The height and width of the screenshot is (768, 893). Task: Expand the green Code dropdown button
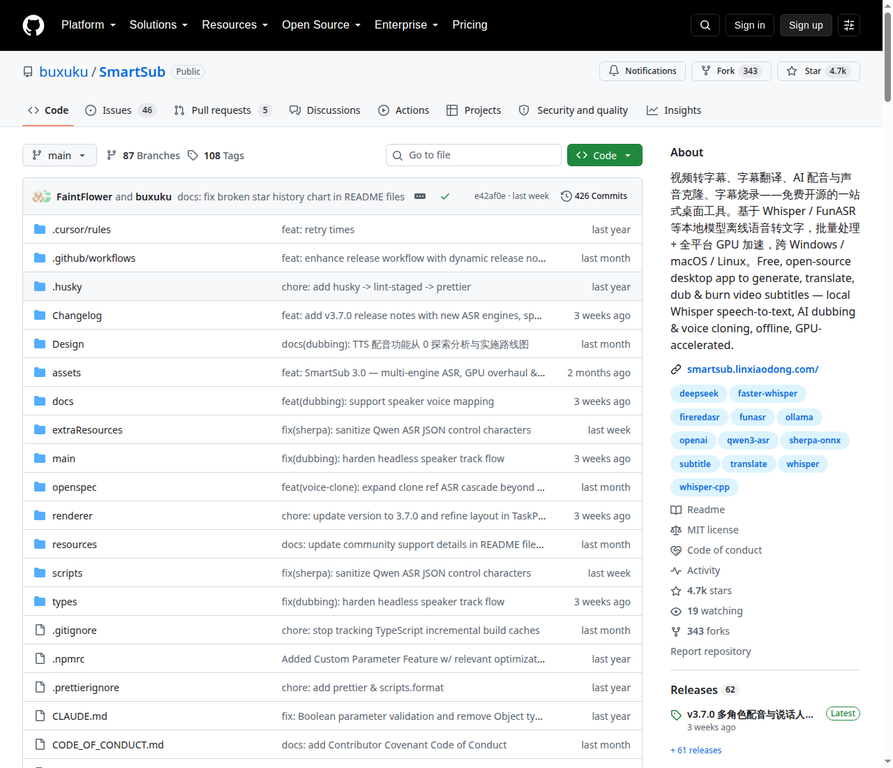[604, 155]
